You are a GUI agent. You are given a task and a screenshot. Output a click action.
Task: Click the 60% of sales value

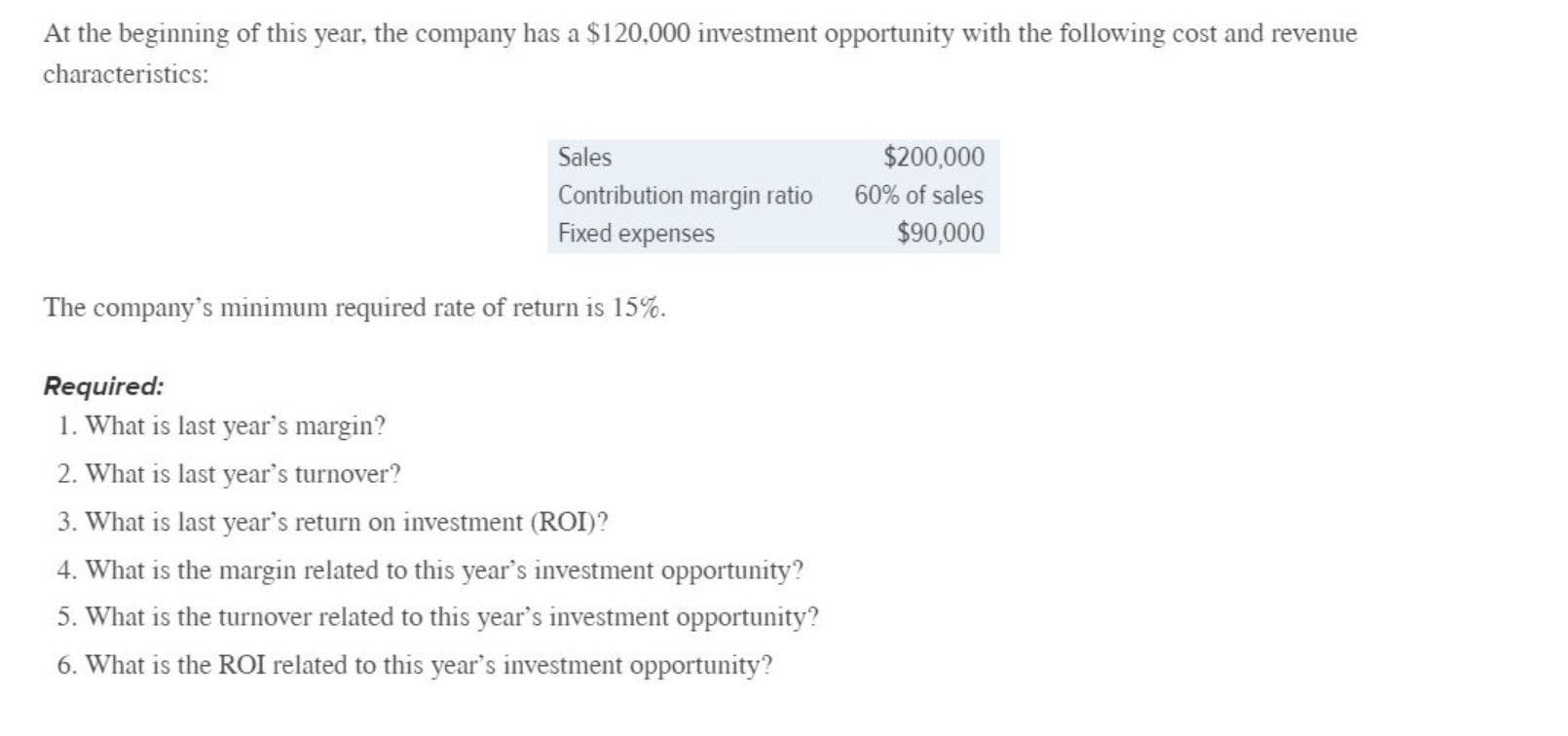919,195
